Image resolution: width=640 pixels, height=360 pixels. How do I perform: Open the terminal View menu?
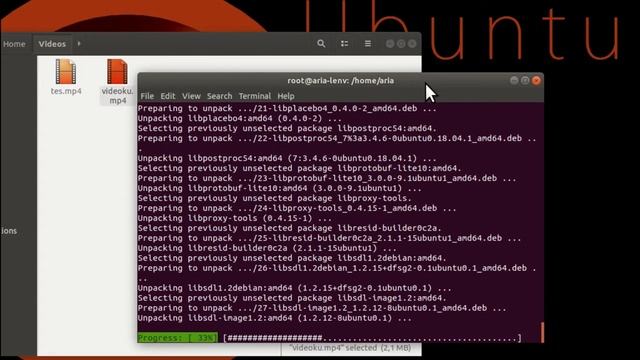tap(191, 96)
